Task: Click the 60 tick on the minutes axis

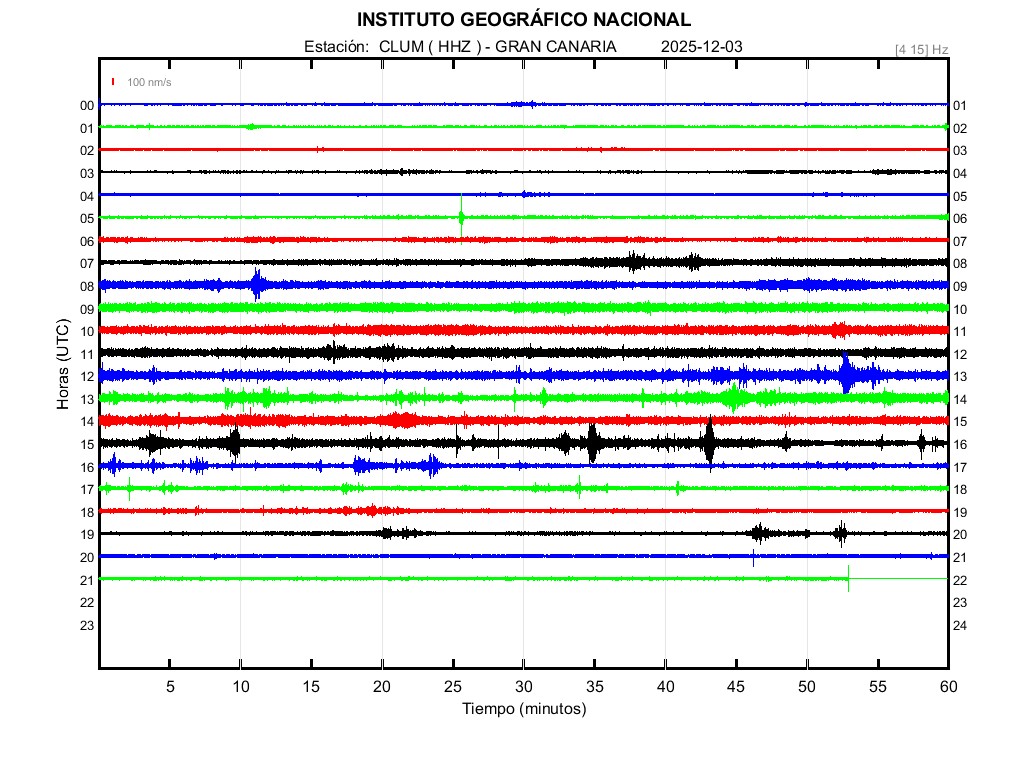Action: tap(947, 686)
